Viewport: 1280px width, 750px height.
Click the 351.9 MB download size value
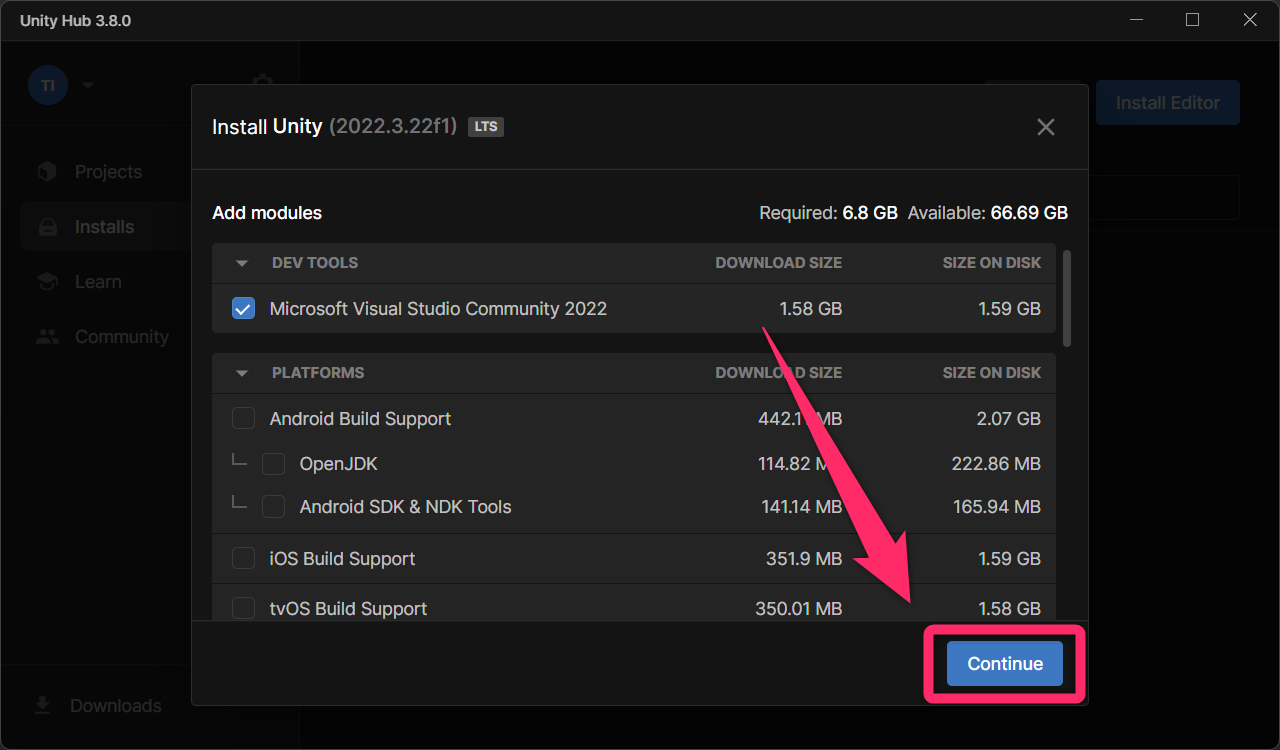(804, 559)
